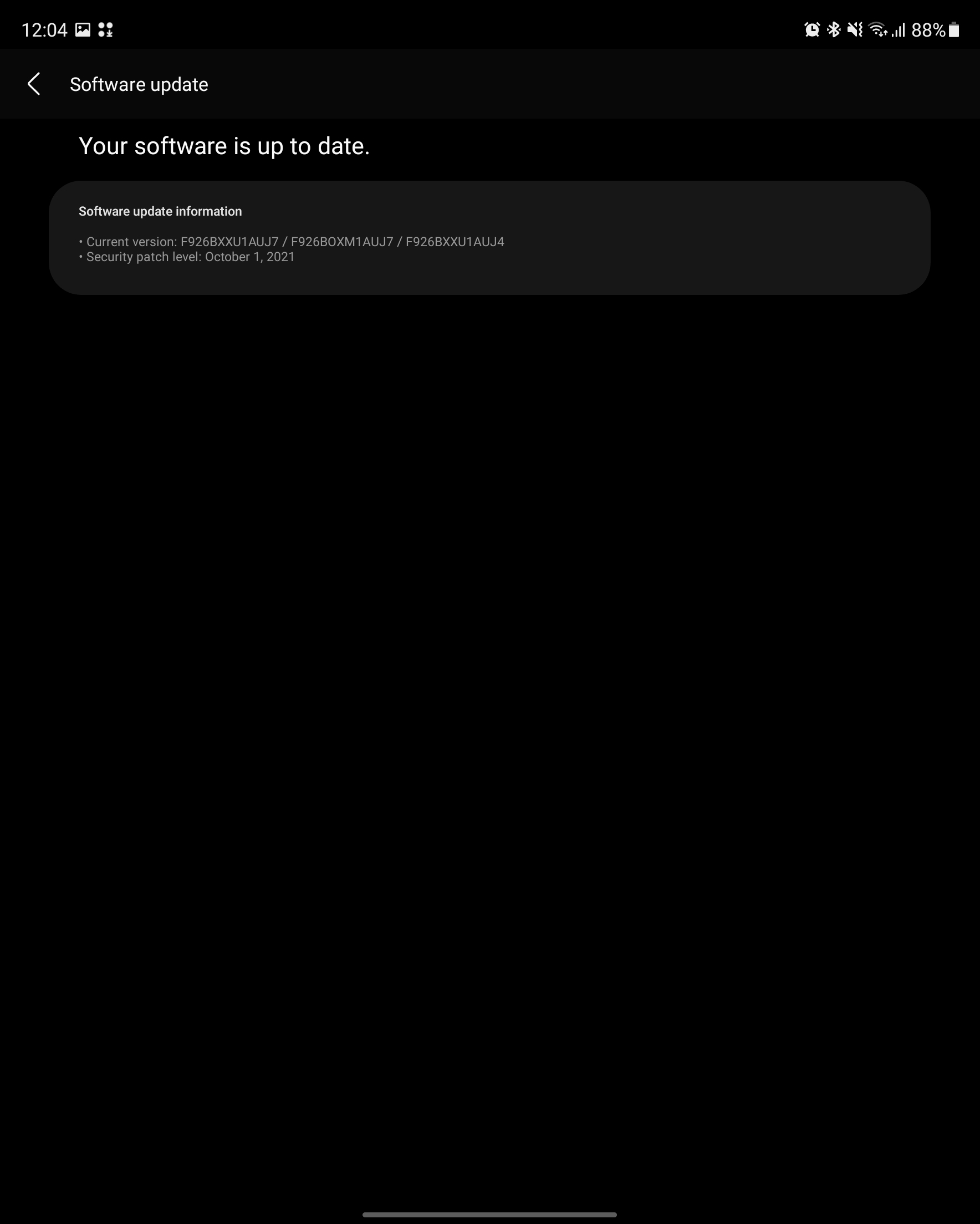980x1224 pixels.
Task: Tap the muted sound status icon
Action: pyautogui.click(x=855, y=29)
